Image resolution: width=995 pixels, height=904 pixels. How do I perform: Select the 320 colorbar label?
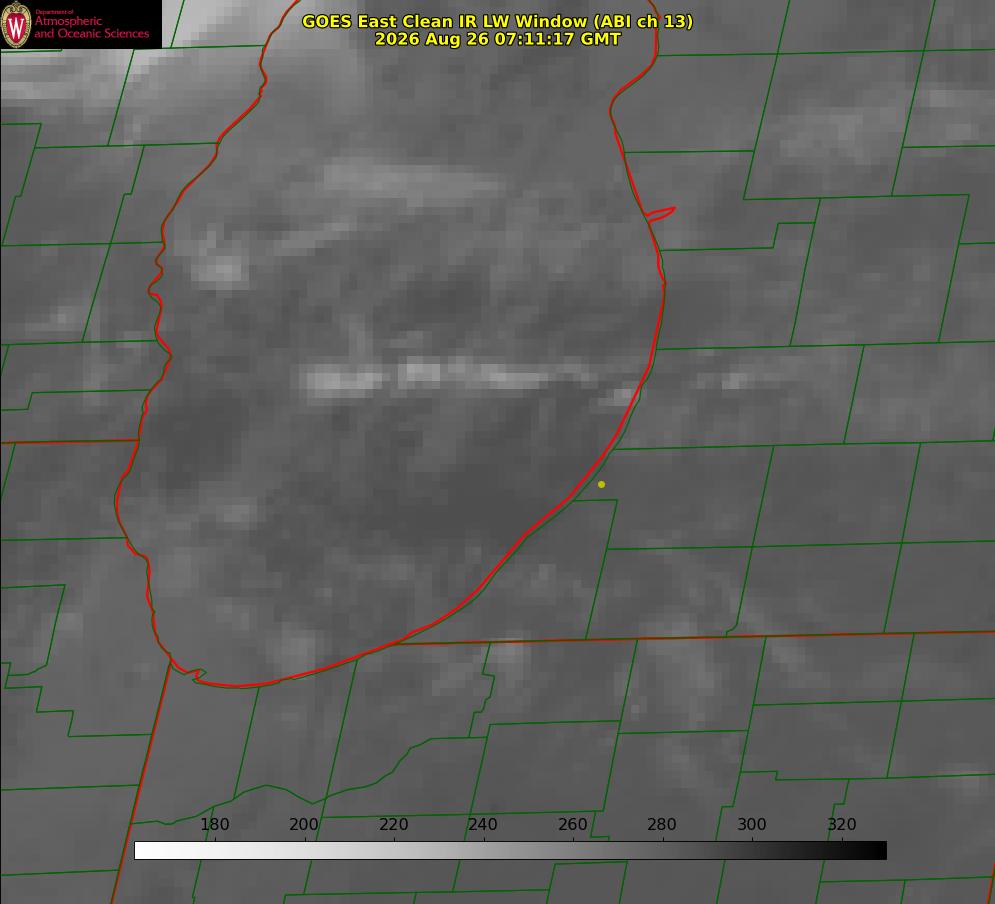pos(842,824)
